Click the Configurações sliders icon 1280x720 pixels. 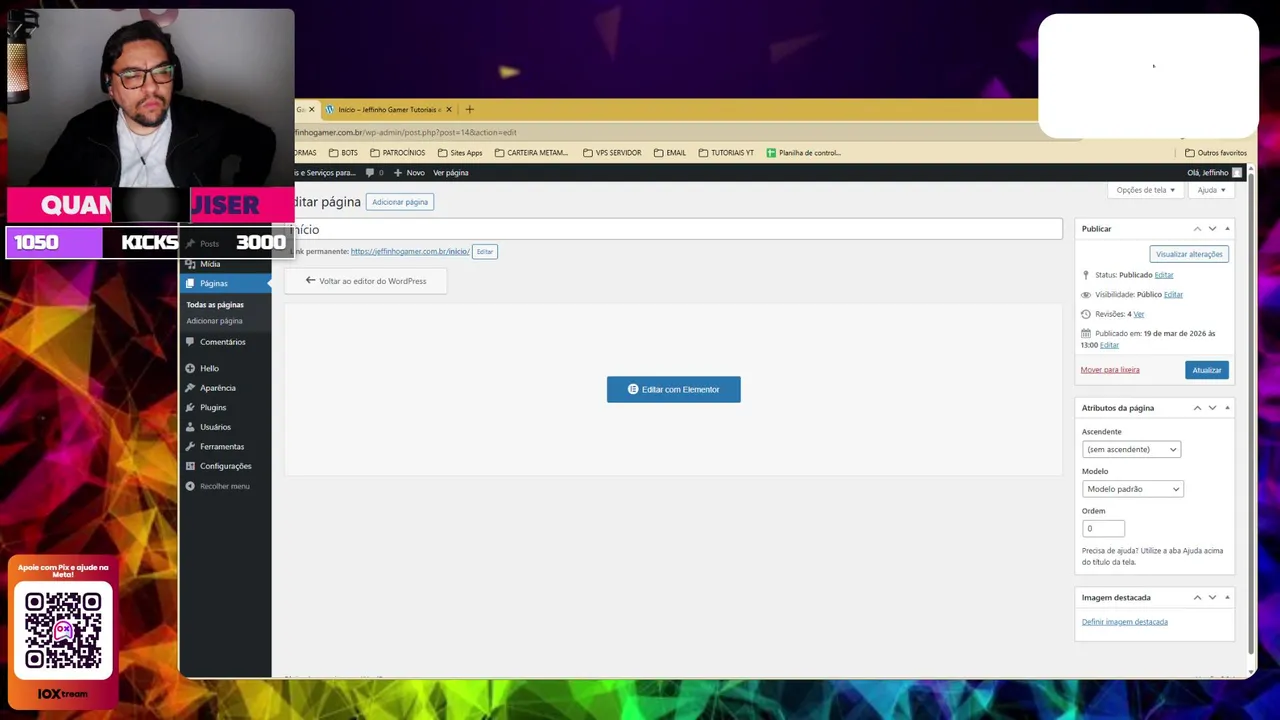[x=190, y=466]
